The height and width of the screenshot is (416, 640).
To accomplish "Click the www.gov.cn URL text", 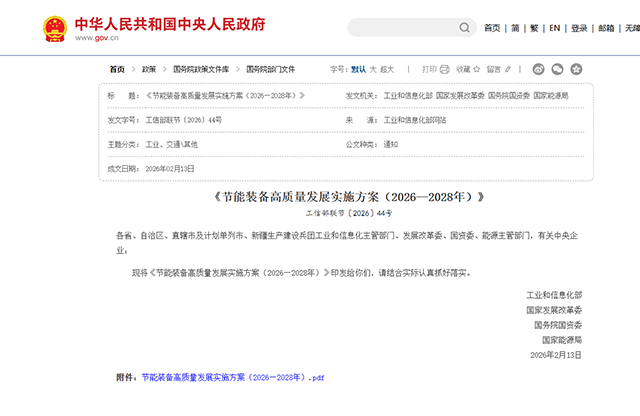I will pyautogui.click(x=97, y=38).
